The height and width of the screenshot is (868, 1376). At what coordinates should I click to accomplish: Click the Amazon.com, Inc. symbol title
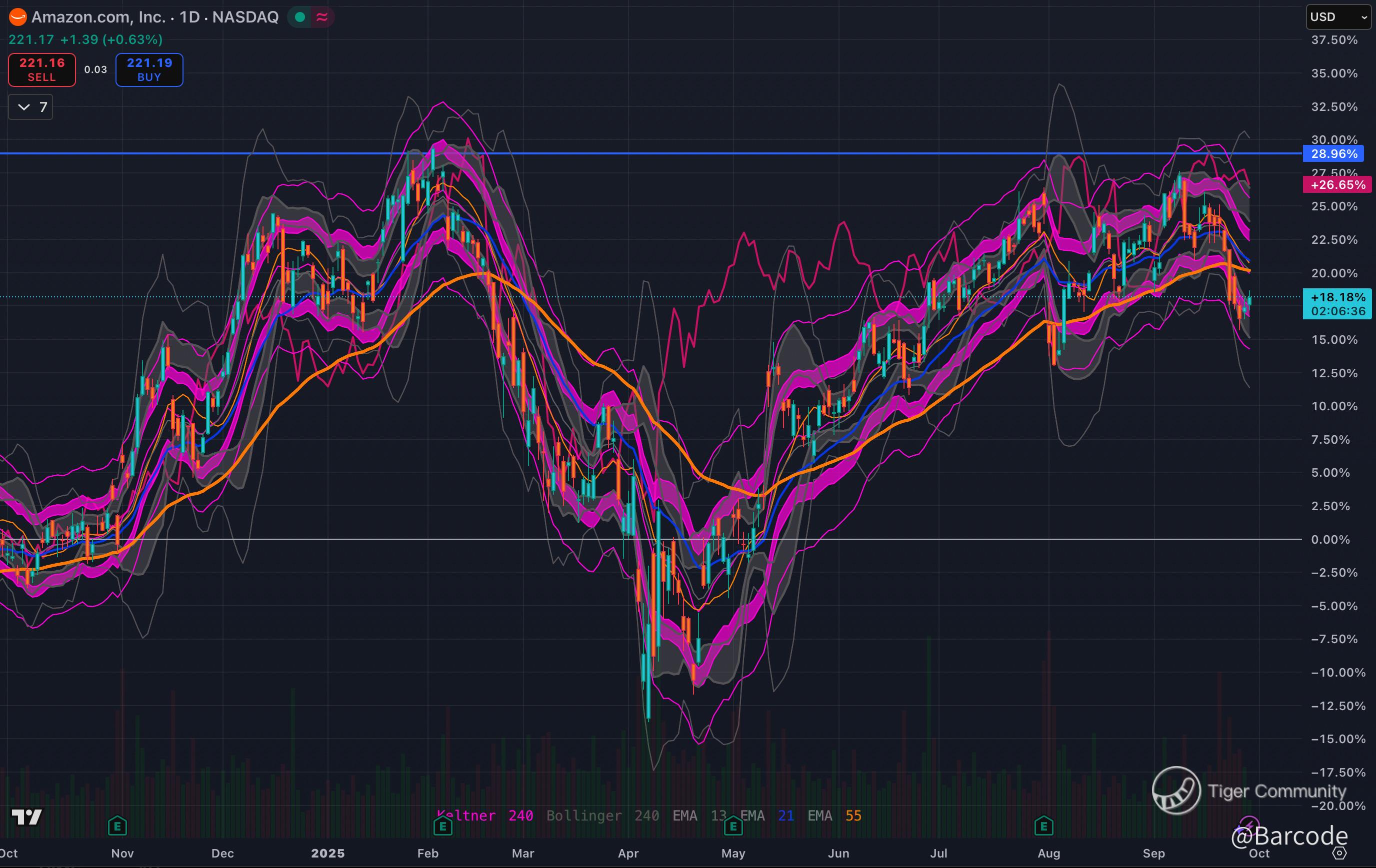coord(98,17)
